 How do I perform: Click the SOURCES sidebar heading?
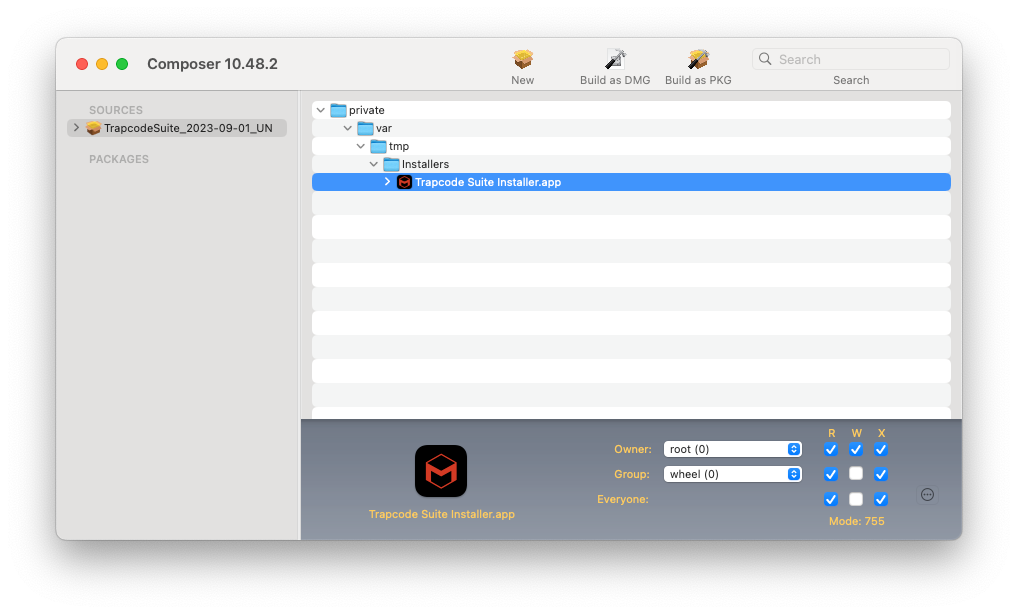(116, 110)
